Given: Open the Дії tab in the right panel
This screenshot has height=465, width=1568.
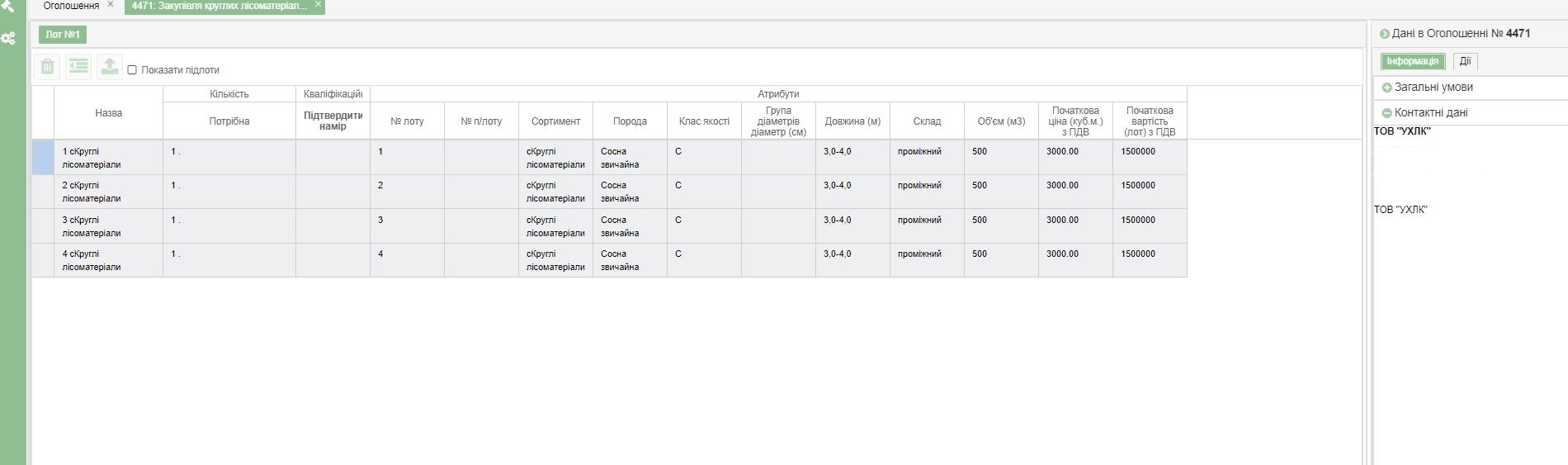Looking at the screenshot, I should (1465, 61).
